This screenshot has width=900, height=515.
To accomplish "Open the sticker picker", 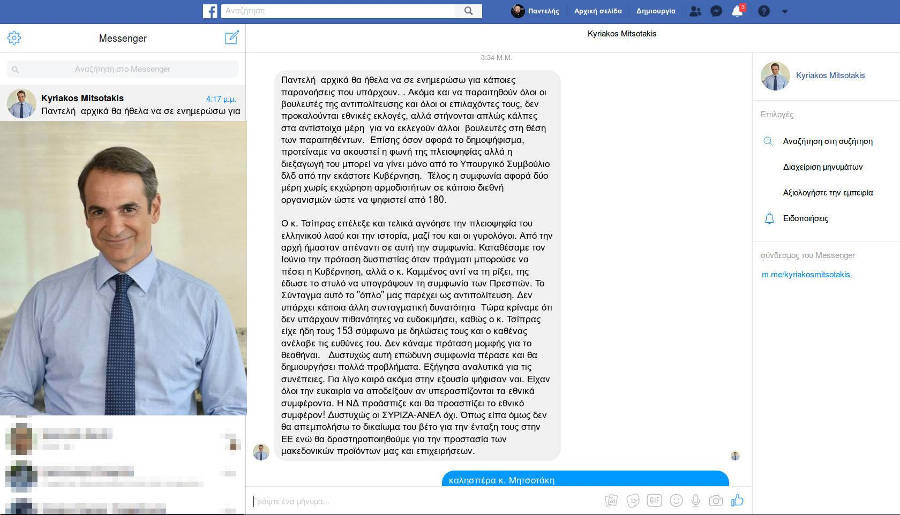I will coord(633,499).
